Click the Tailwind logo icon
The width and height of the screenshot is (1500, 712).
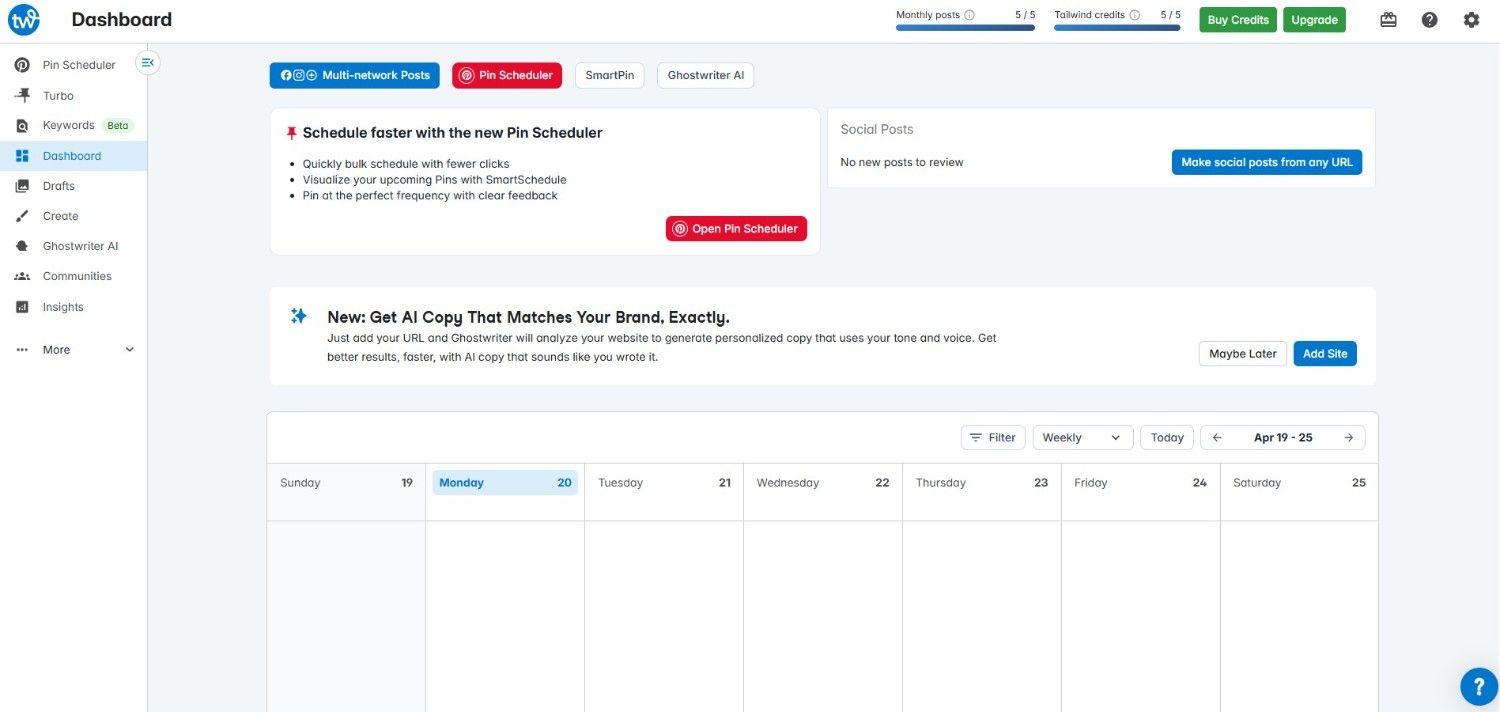pyautogui.click(x=24, y=20)
